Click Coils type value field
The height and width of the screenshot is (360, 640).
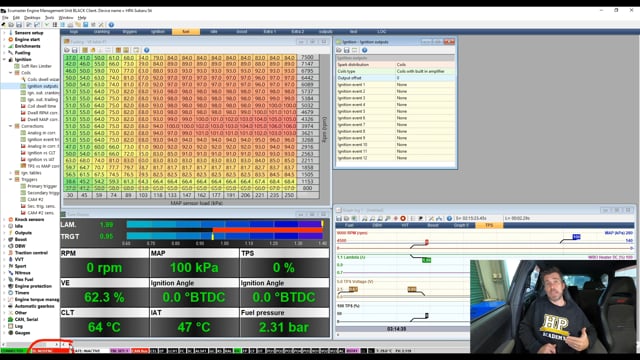424,71
